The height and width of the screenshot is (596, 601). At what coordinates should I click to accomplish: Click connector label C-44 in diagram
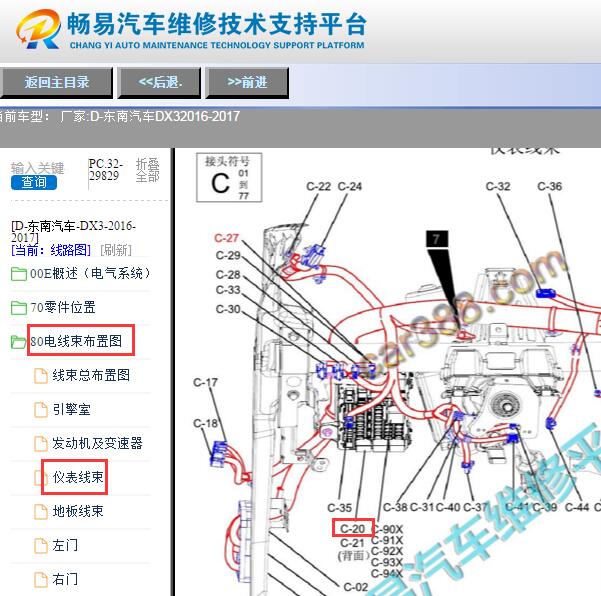[x=577, y=507]
